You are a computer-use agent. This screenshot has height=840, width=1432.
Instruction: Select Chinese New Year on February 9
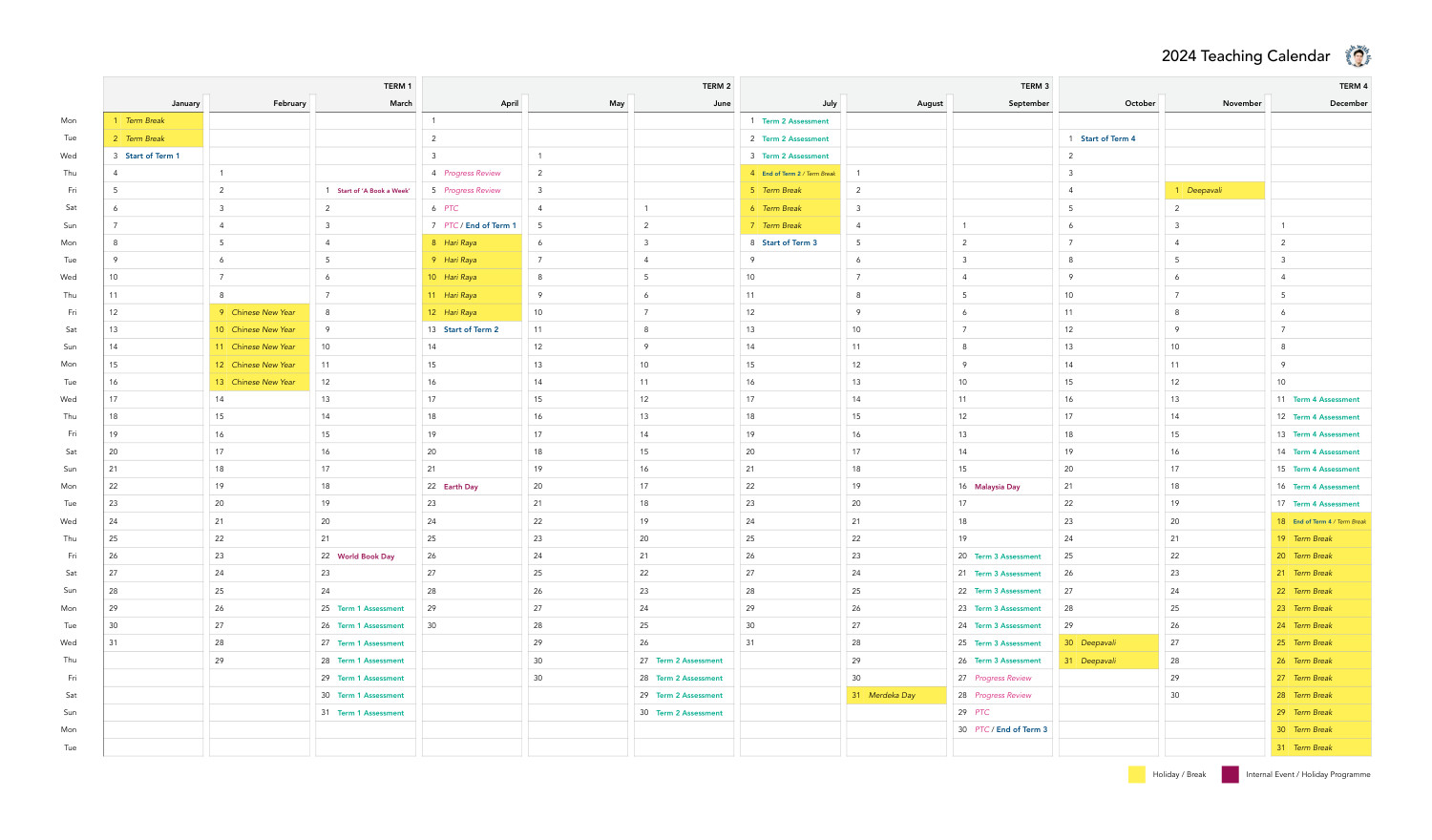click(x=260, y=312)
